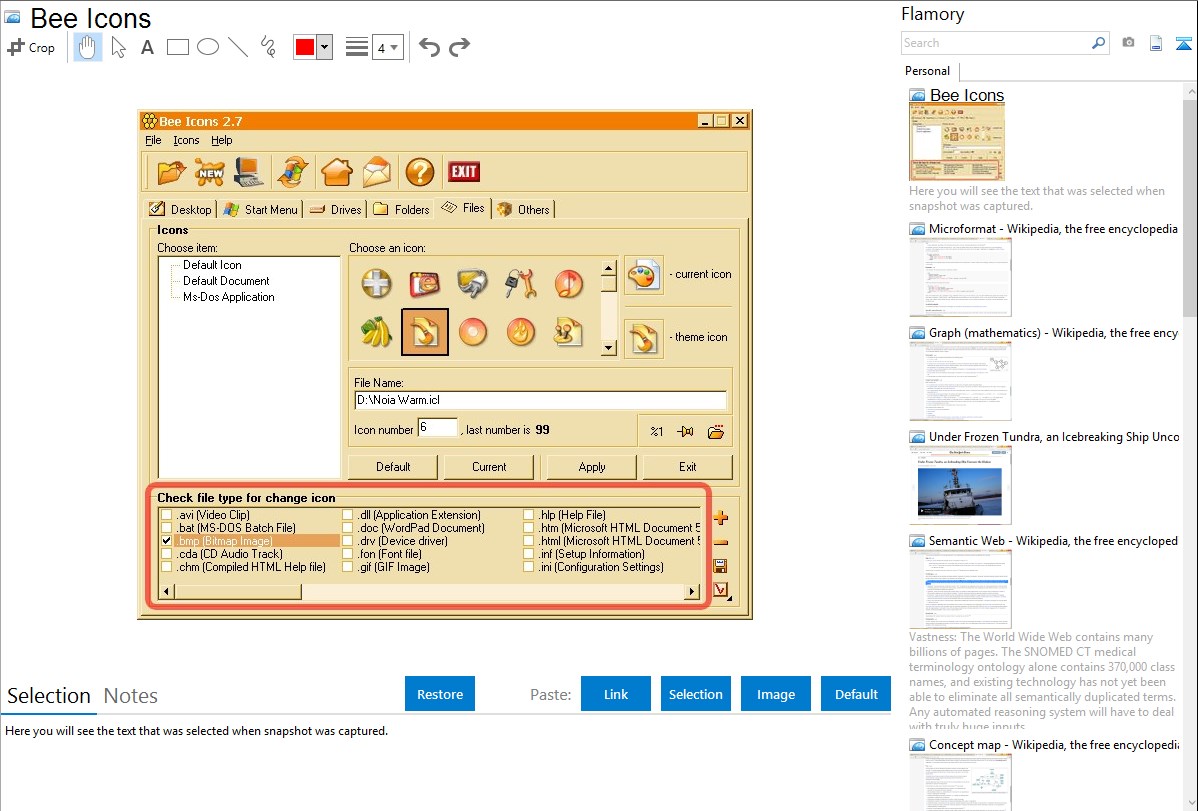The width and height of the screenshot is (1198, 811).
Task: Click the Paste Selection button
Action: 695,694
